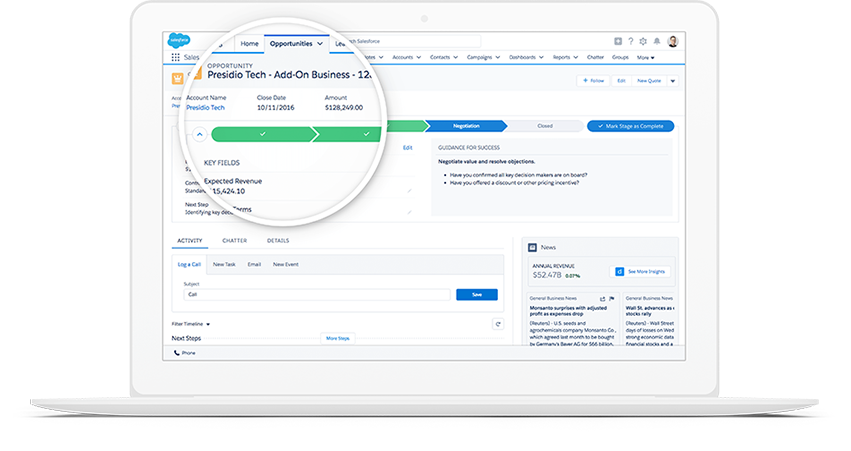The height and width of the screenshot is (451, 851).
Task: Select the Email composer tab
Action: [x=255, y=264]
